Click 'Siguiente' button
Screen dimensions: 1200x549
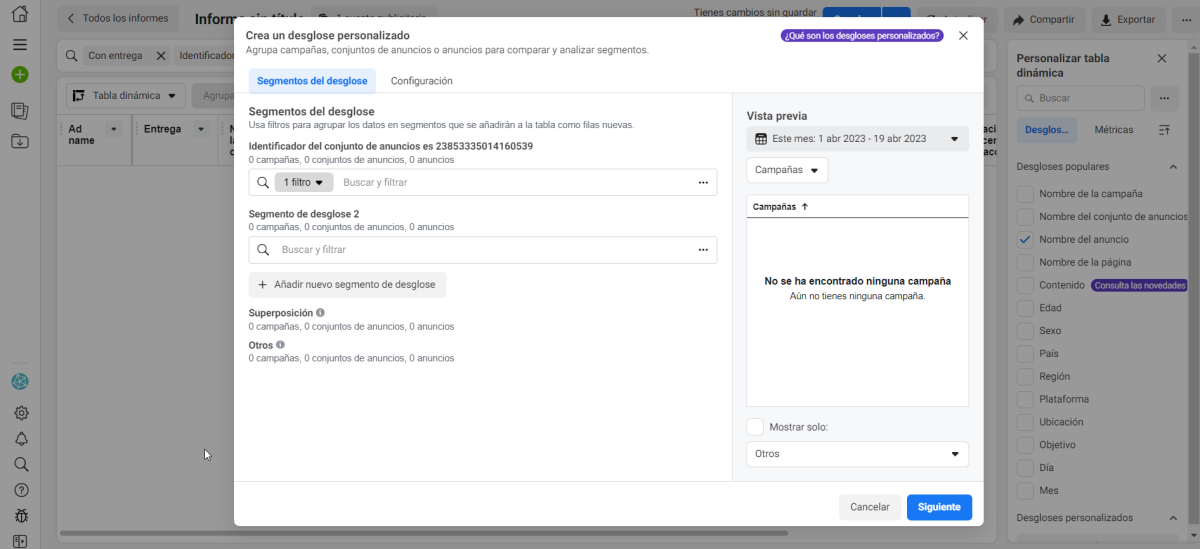[939, 507]
